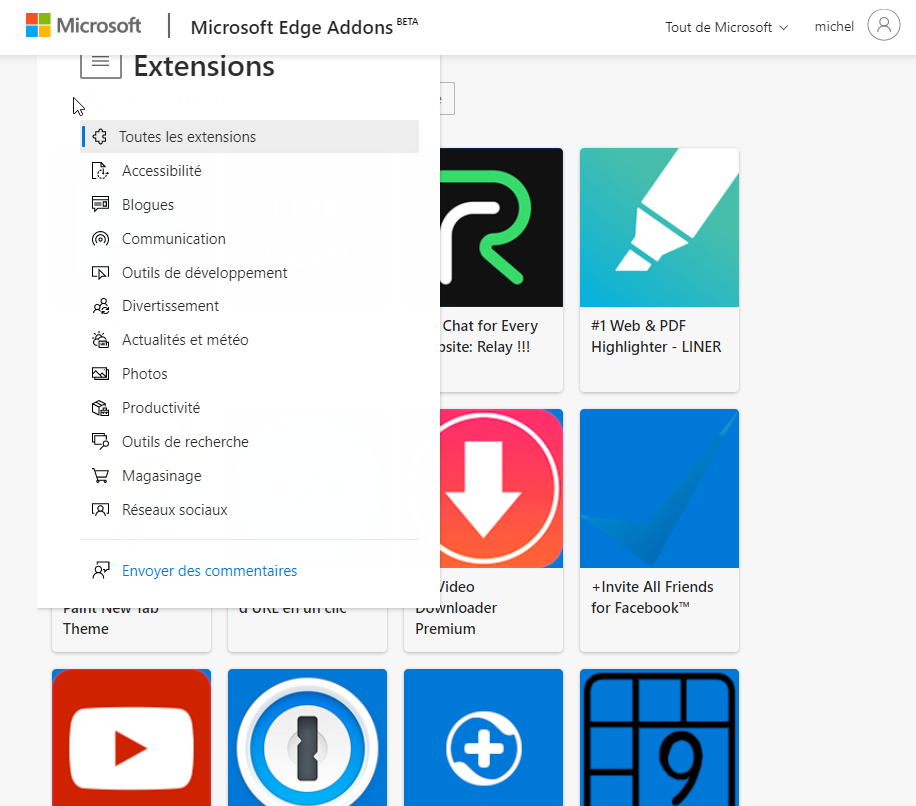
Task: Click the Accessibilité category icon
Action: pyautogui.click(x=100, y=171)
